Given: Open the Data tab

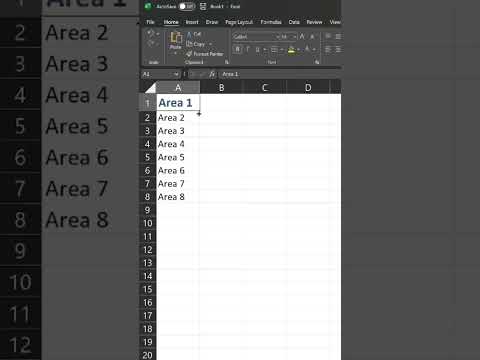Looking at the screenshot, I should click(x=294, y=22).
